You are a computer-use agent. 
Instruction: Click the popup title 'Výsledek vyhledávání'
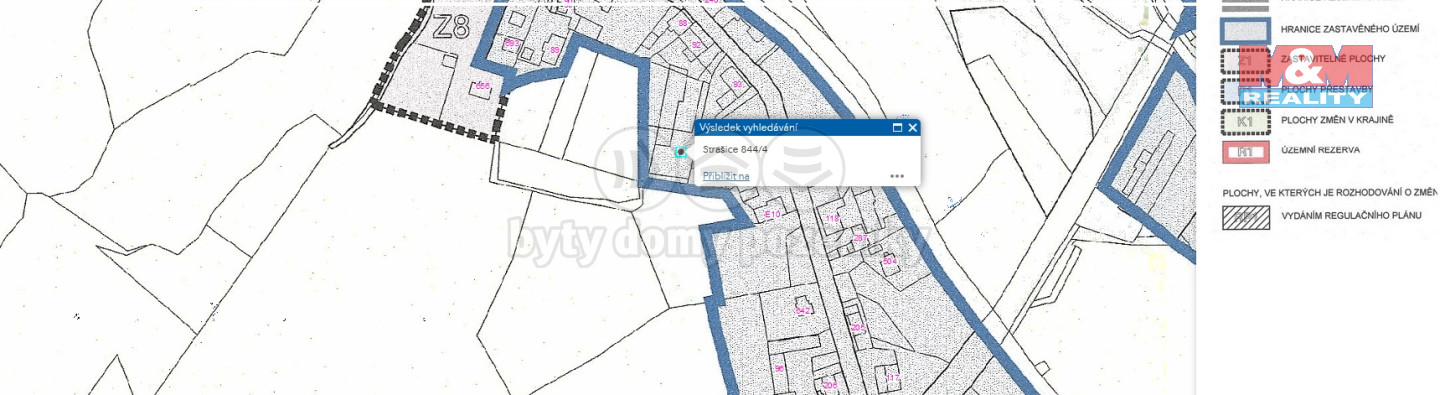pos(747,128)
